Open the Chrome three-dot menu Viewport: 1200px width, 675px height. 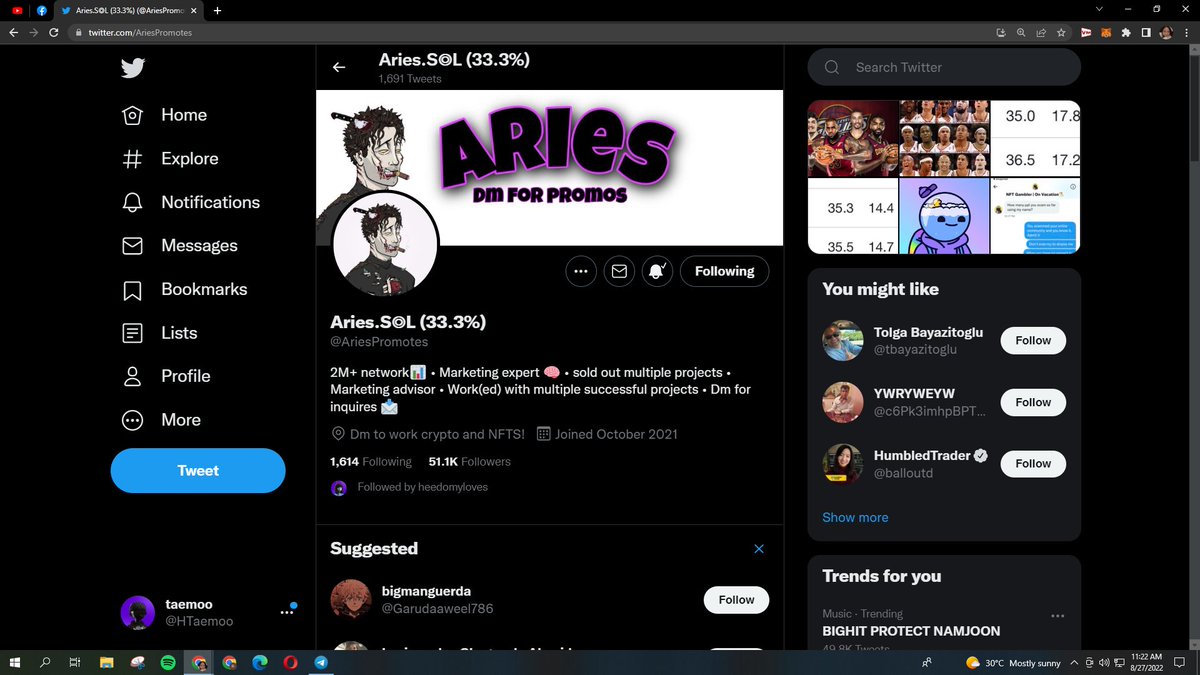[x=1187, y=32]
